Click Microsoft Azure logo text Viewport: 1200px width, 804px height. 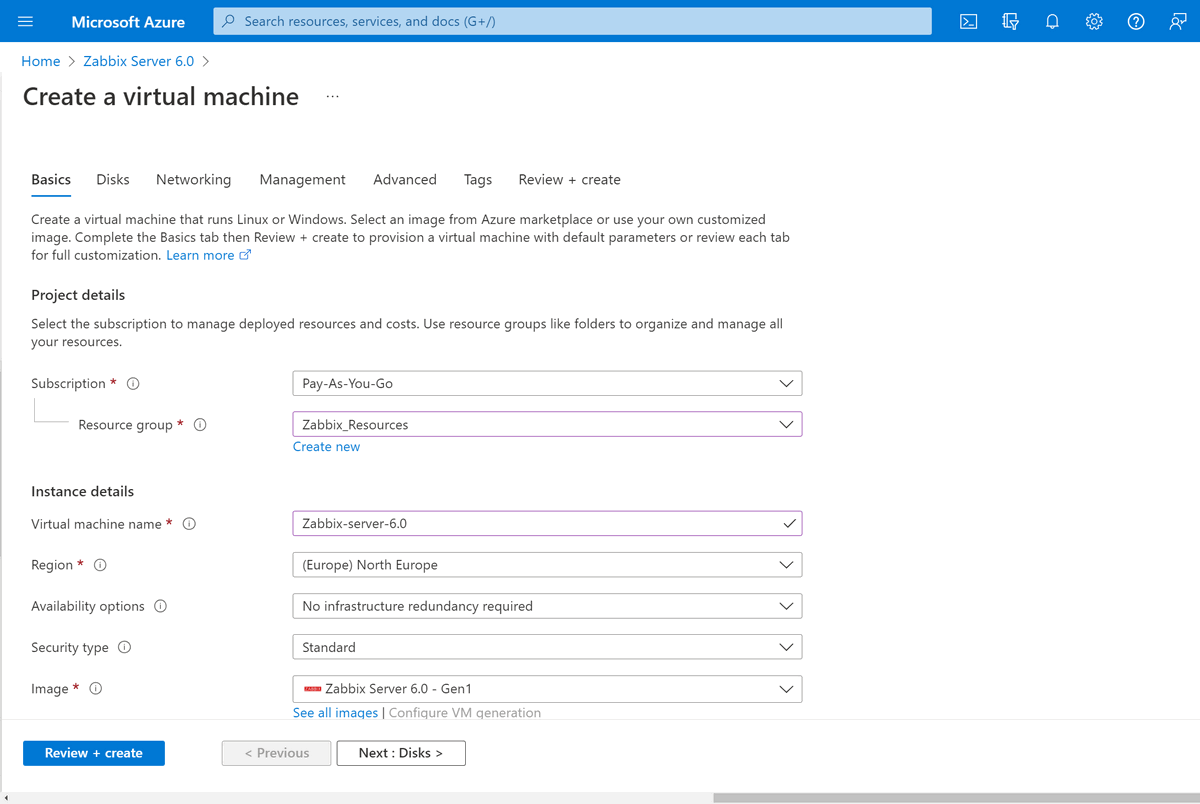[x=128, y=21]
